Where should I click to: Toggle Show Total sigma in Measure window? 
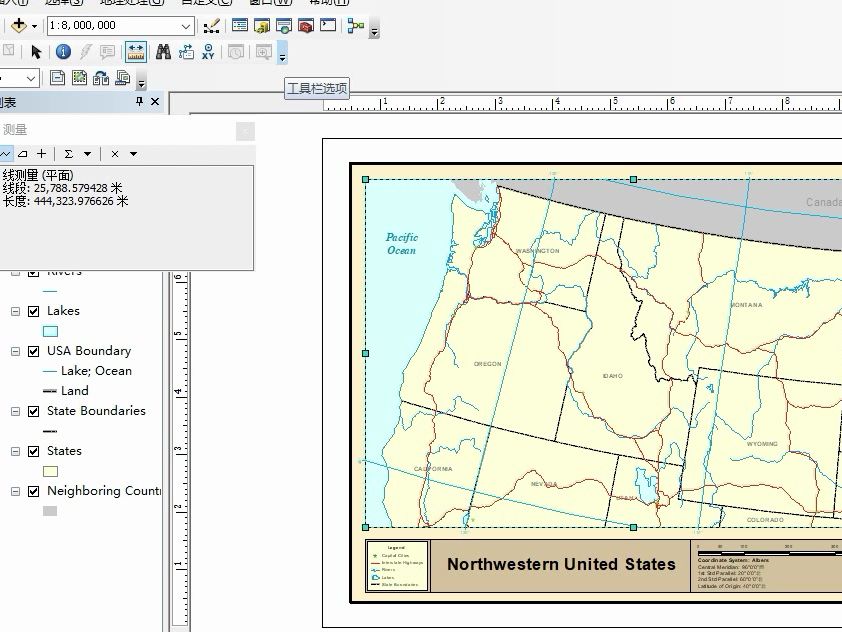tap(69, 154)
